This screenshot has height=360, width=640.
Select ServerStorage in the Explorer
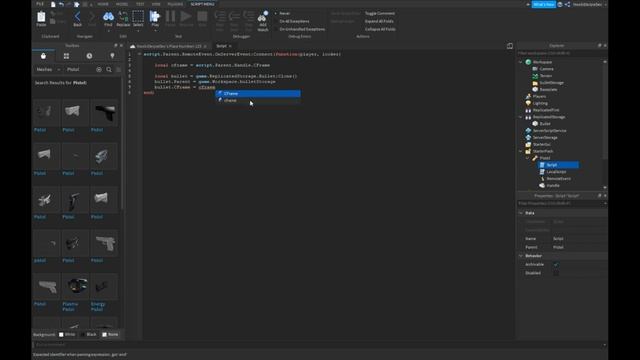[x=545, y=138]
